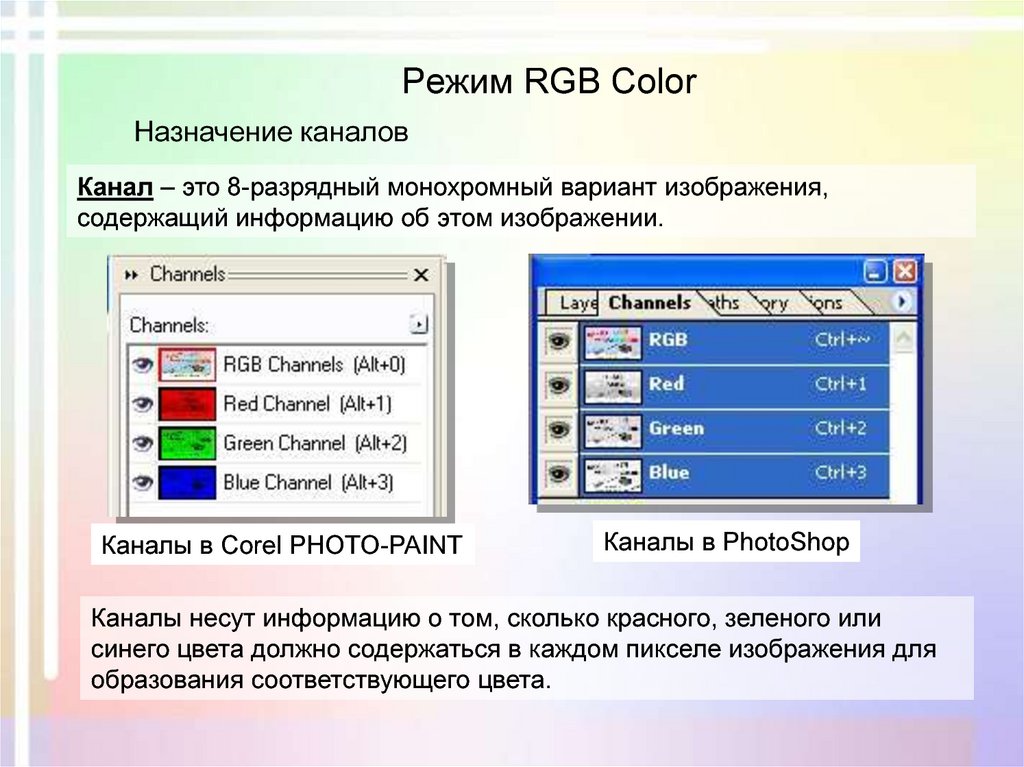Switch to the Layers tab in Photoshop
This screenshot has width=1024, height=767.
576,302
